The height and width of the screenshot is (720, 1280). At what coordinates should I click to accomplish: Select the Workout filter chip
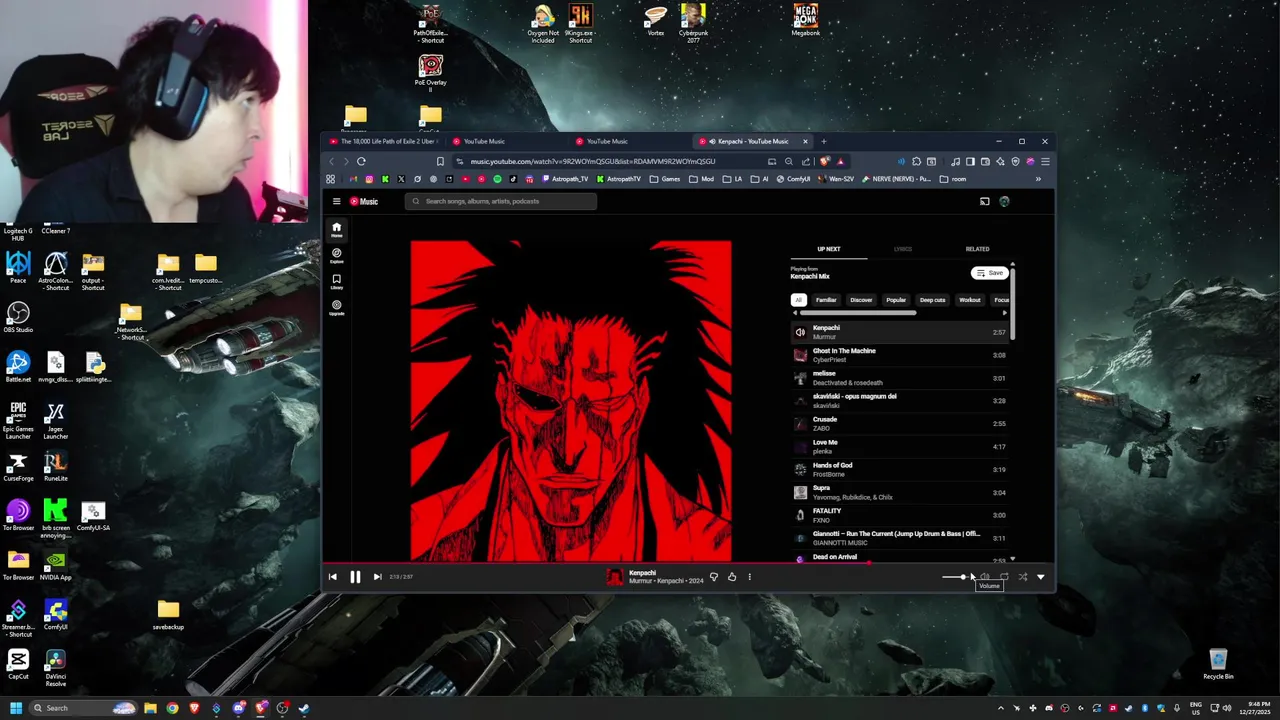[x=970, y=300]
